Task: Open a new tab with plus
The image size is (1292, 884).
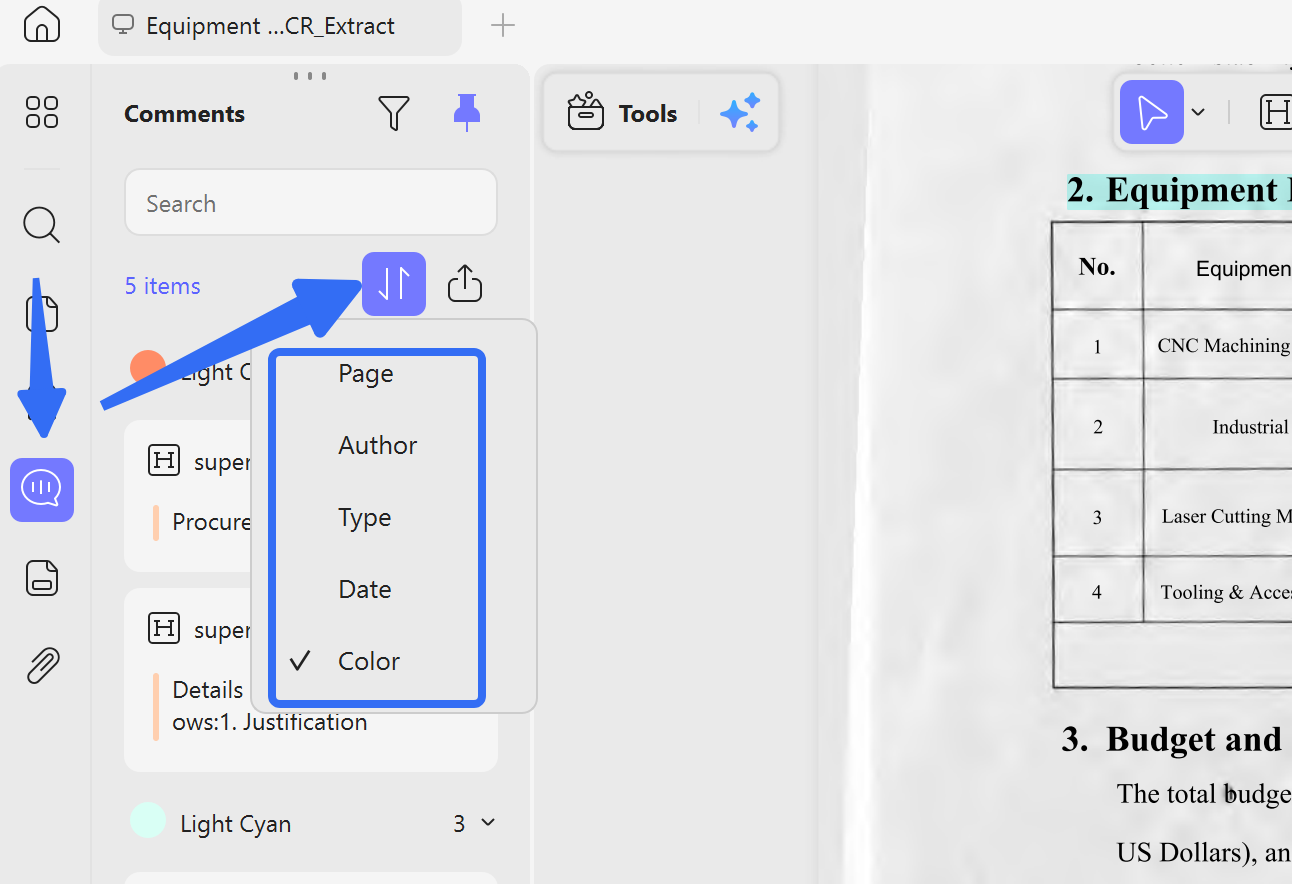Action: tap(503, 26)
